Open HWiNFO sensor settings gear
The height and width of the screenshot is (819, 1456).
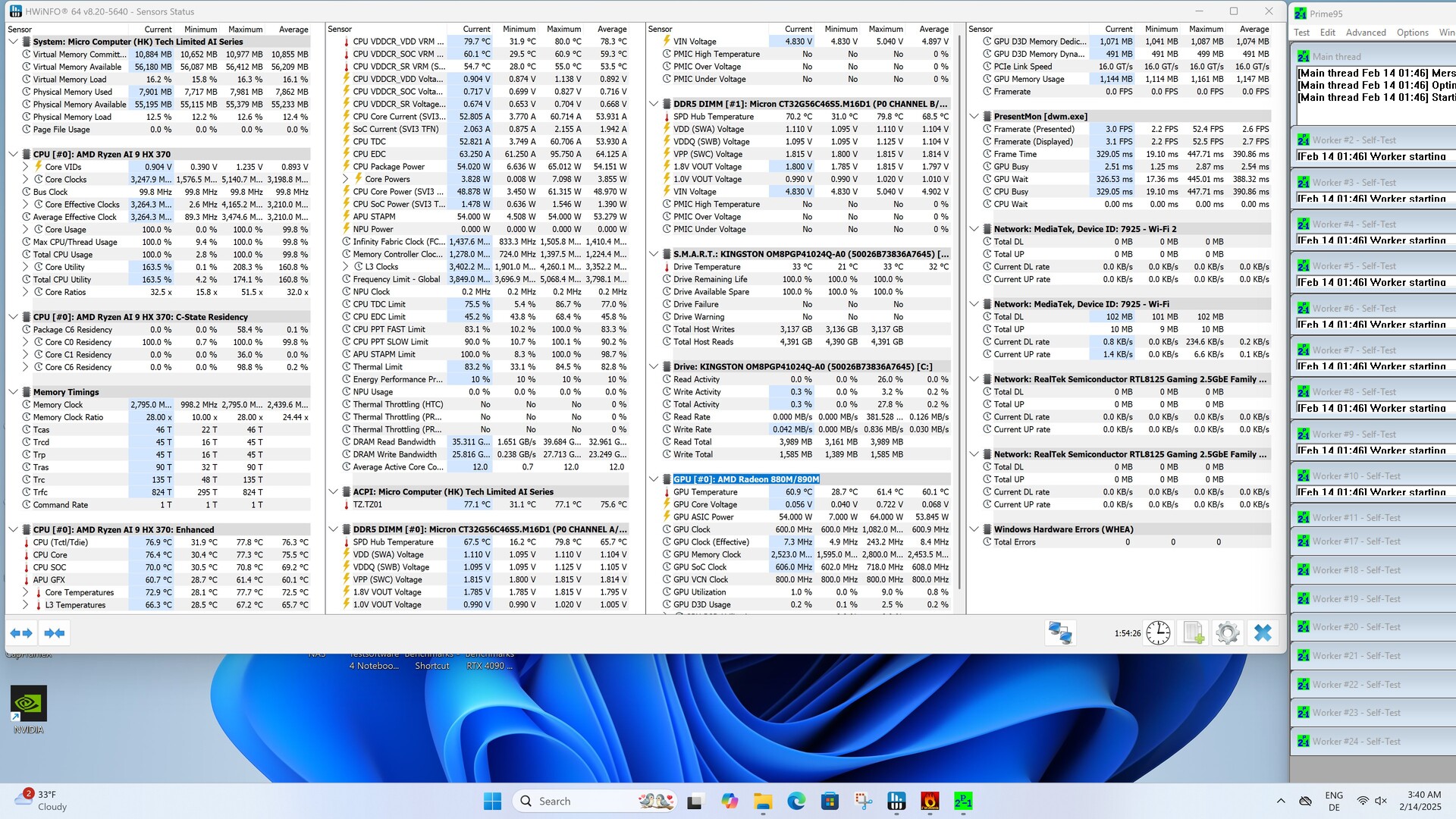pos(1227,632)
